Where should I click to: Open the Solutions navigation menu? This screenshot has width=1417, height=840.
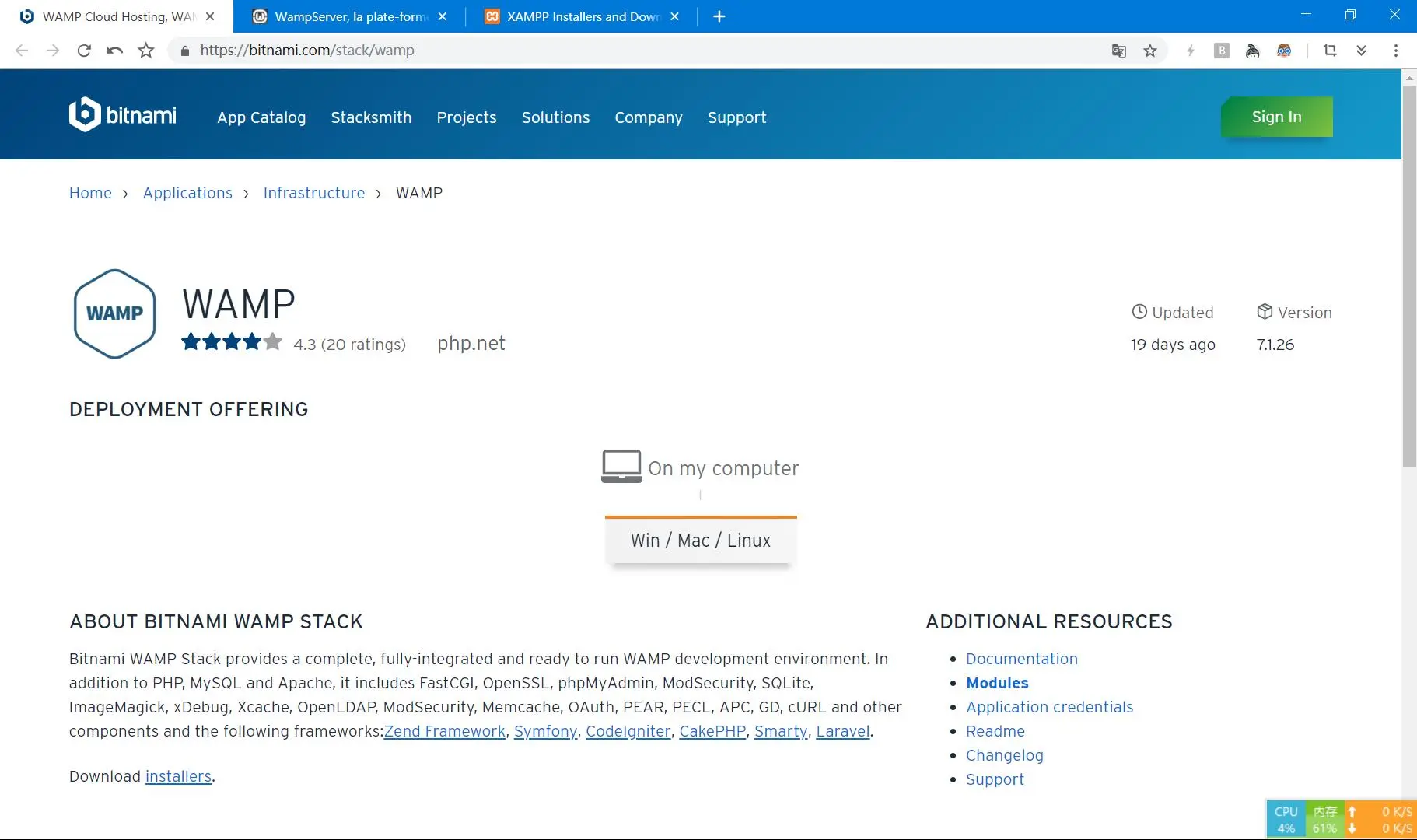555,117
